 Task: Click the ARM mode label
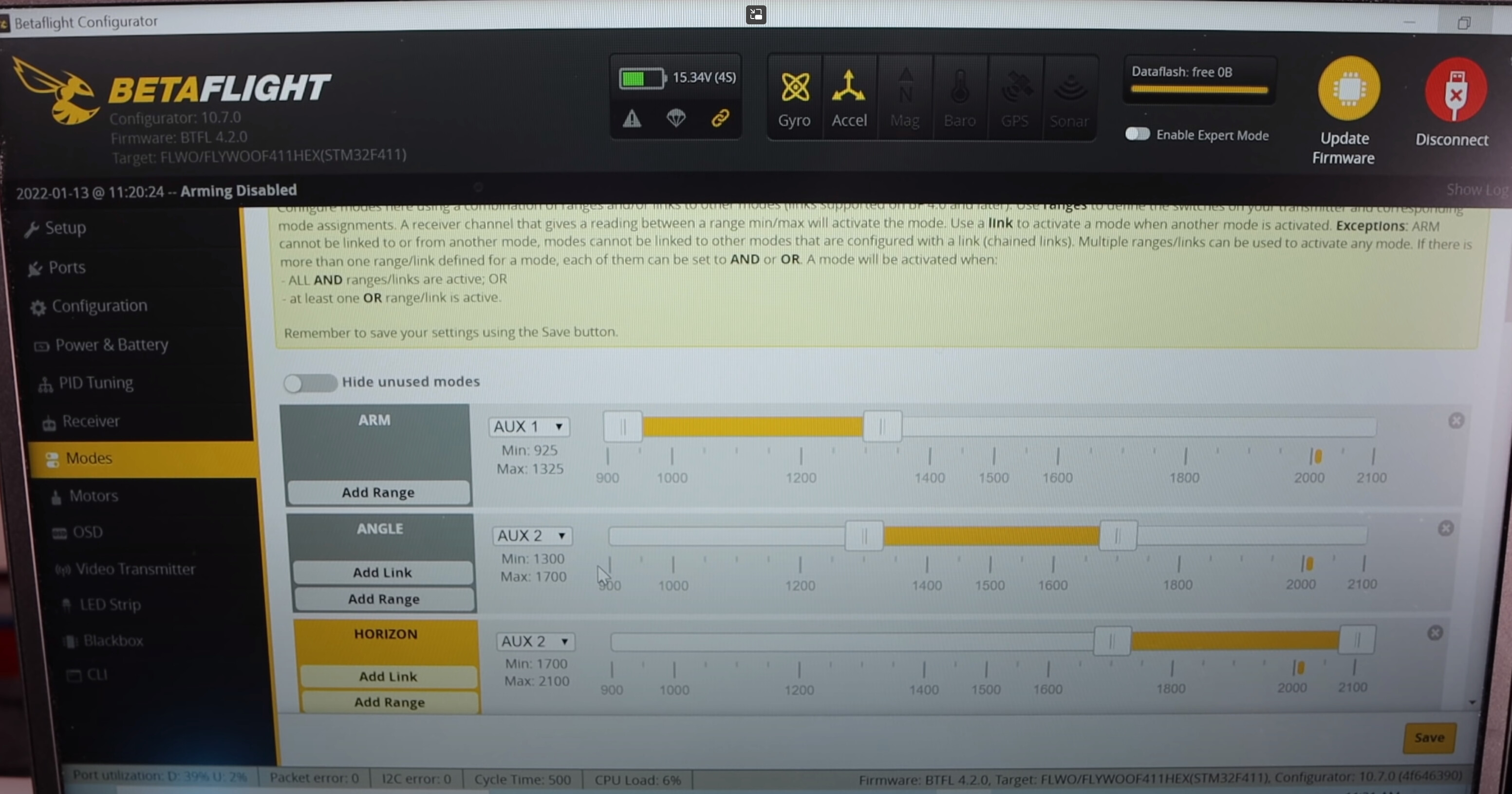(x=374, y=420)
